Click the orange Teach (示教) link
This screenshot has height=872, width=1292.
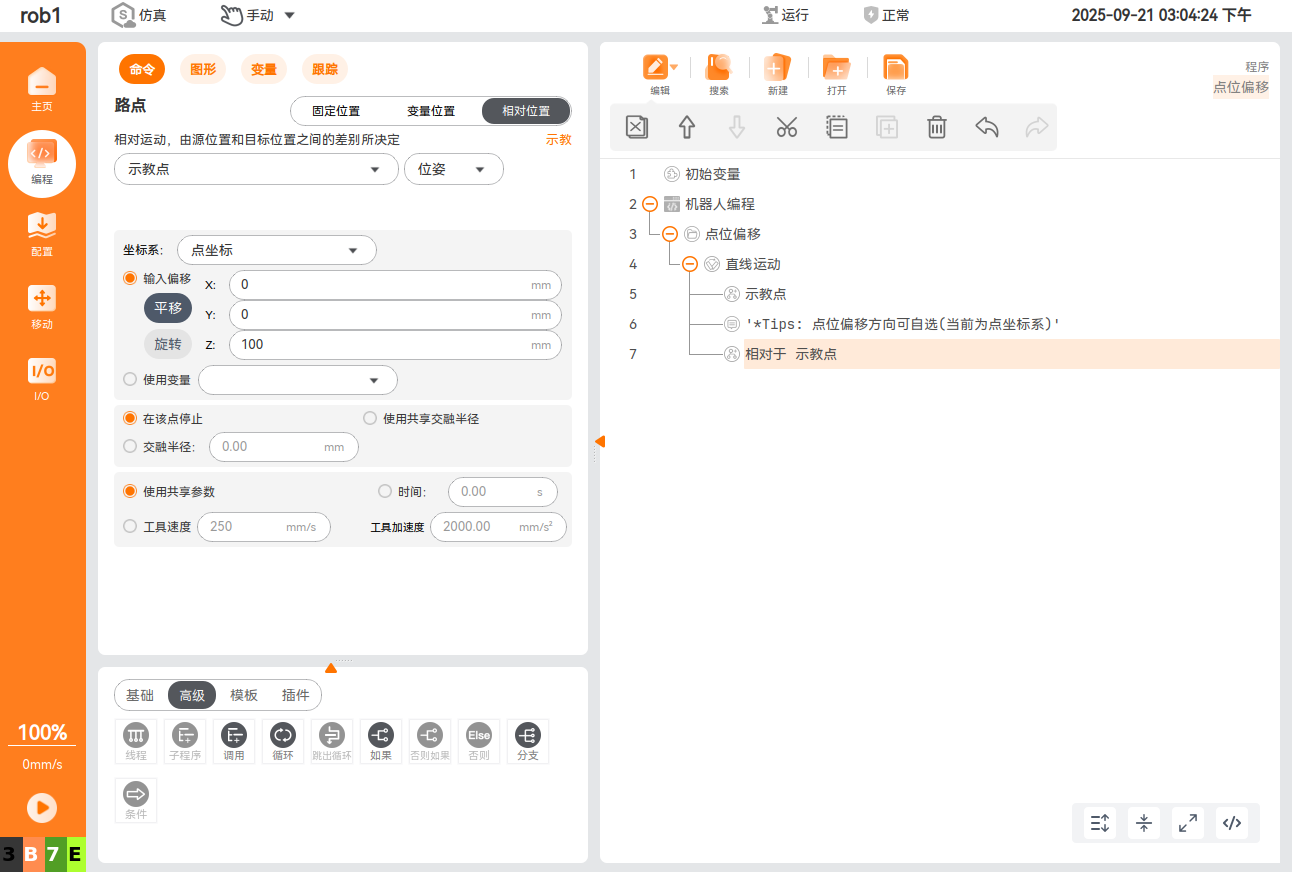tap(558, 140)
